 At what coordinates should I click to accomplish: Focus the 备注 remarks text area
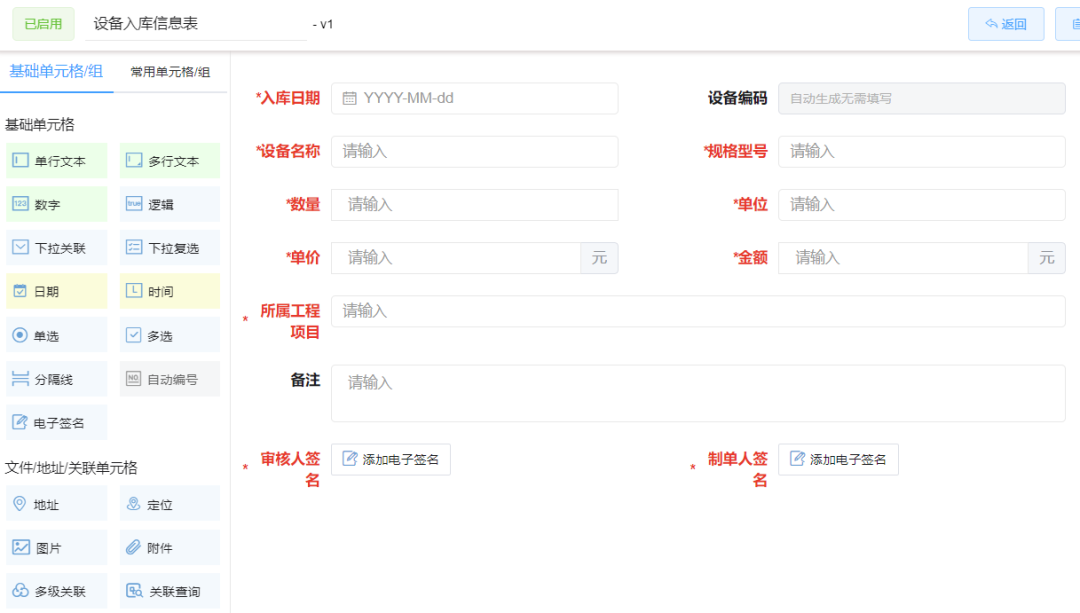coord(698,393)
